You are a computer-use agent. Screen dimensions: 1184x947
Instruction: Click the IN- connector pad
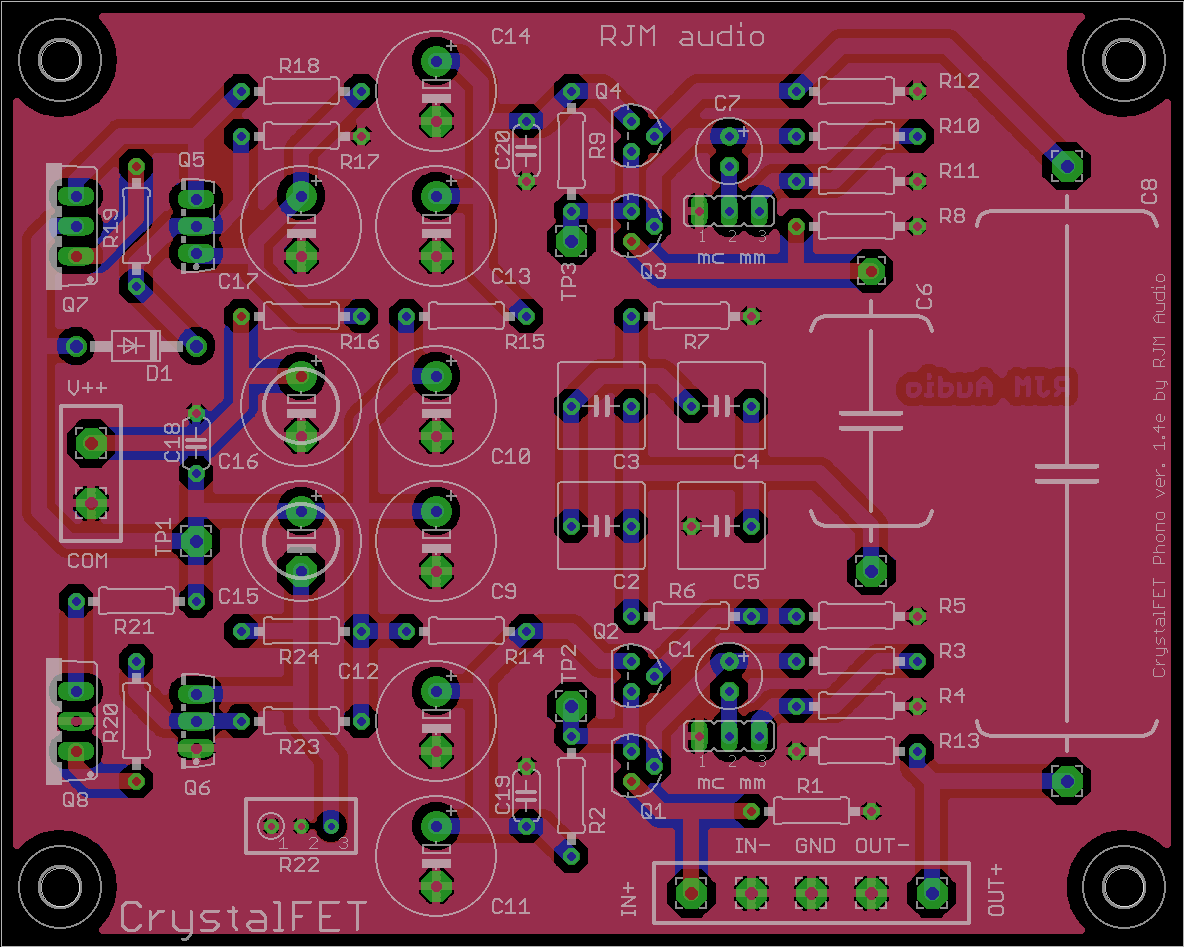pyautogui.click(x=751, y=893)
